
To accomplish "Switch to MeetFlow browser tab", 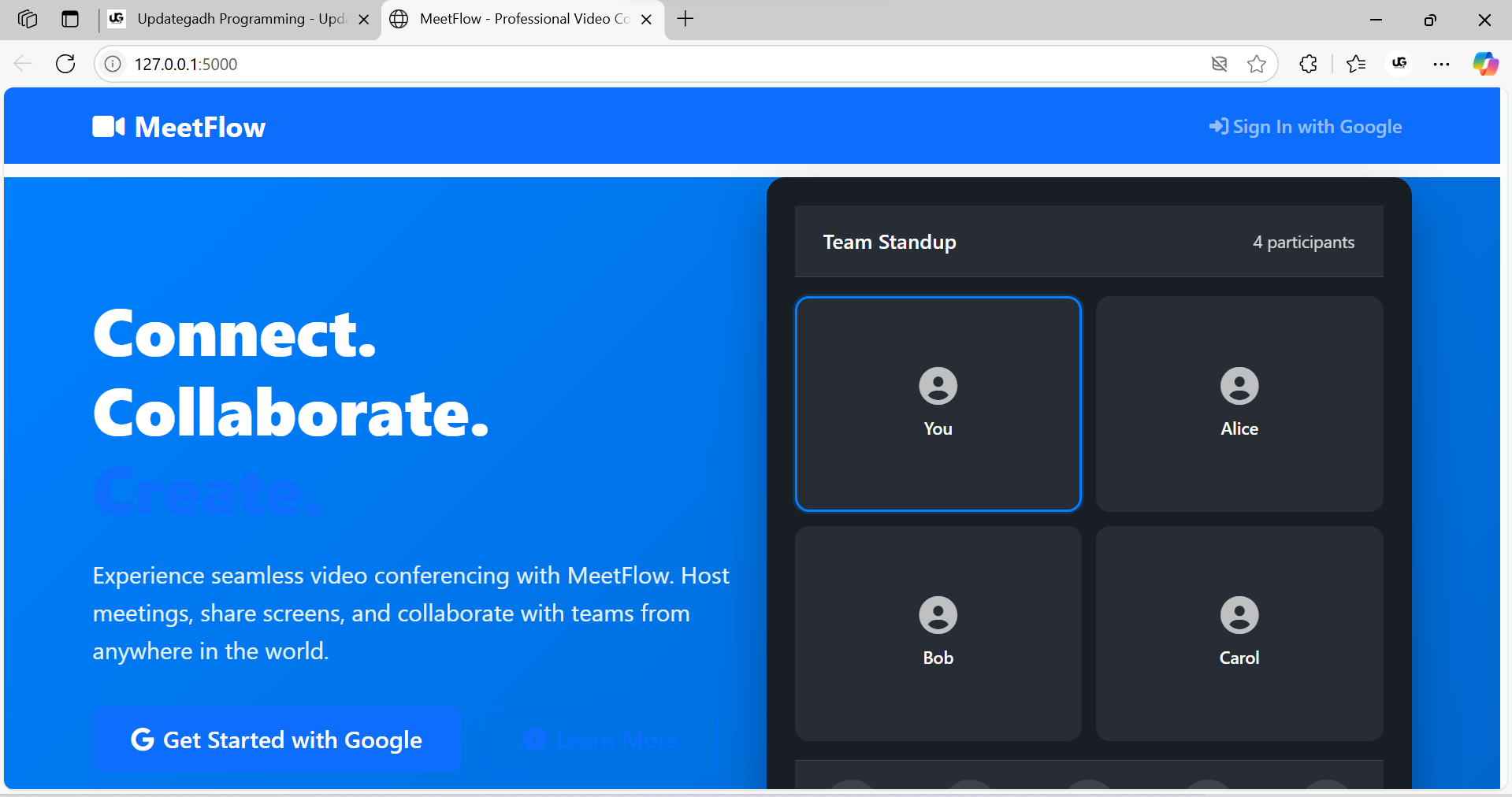I will point(522,19).
